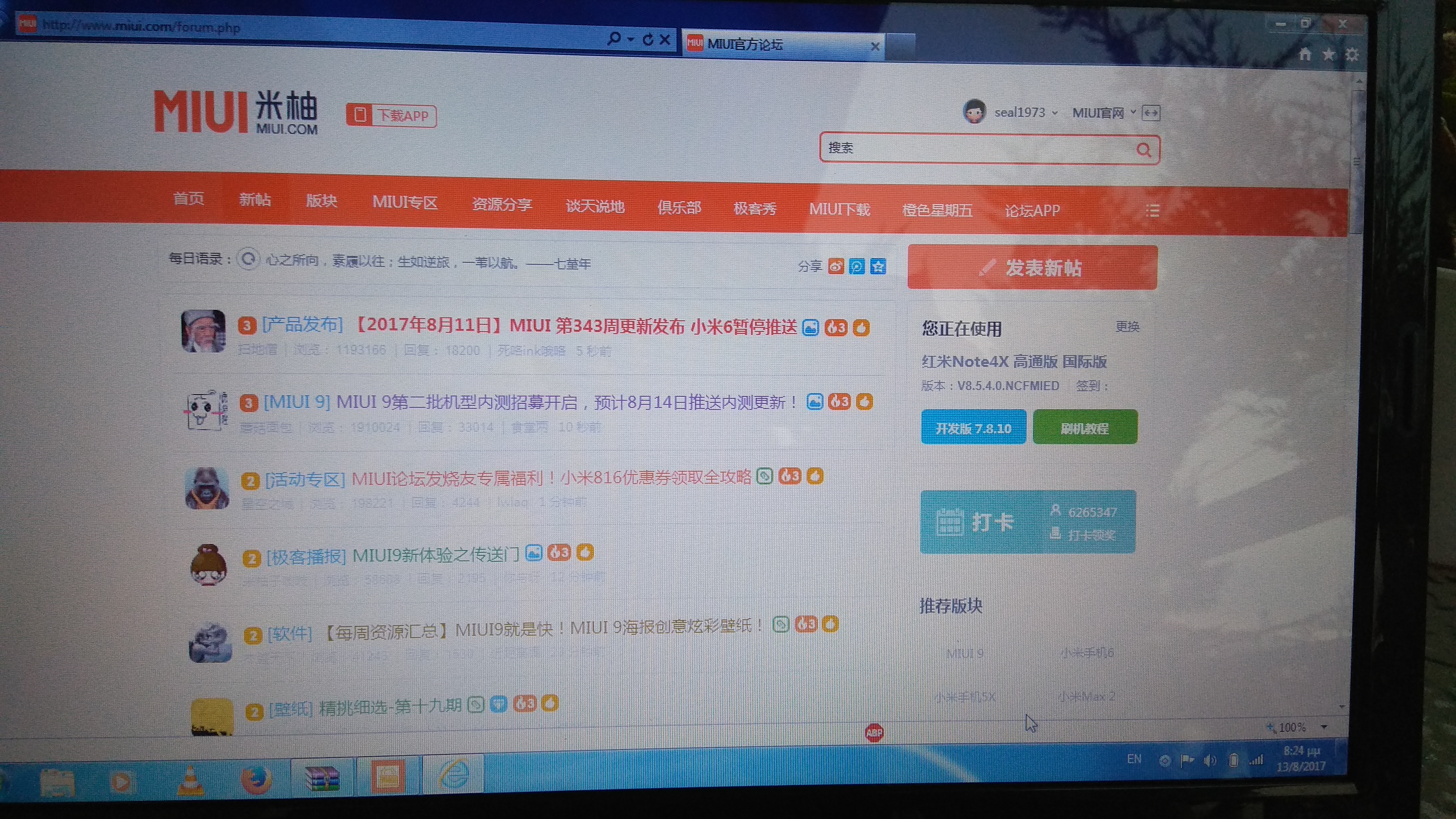Click the refresh quote circle icon

pos(247,259)
